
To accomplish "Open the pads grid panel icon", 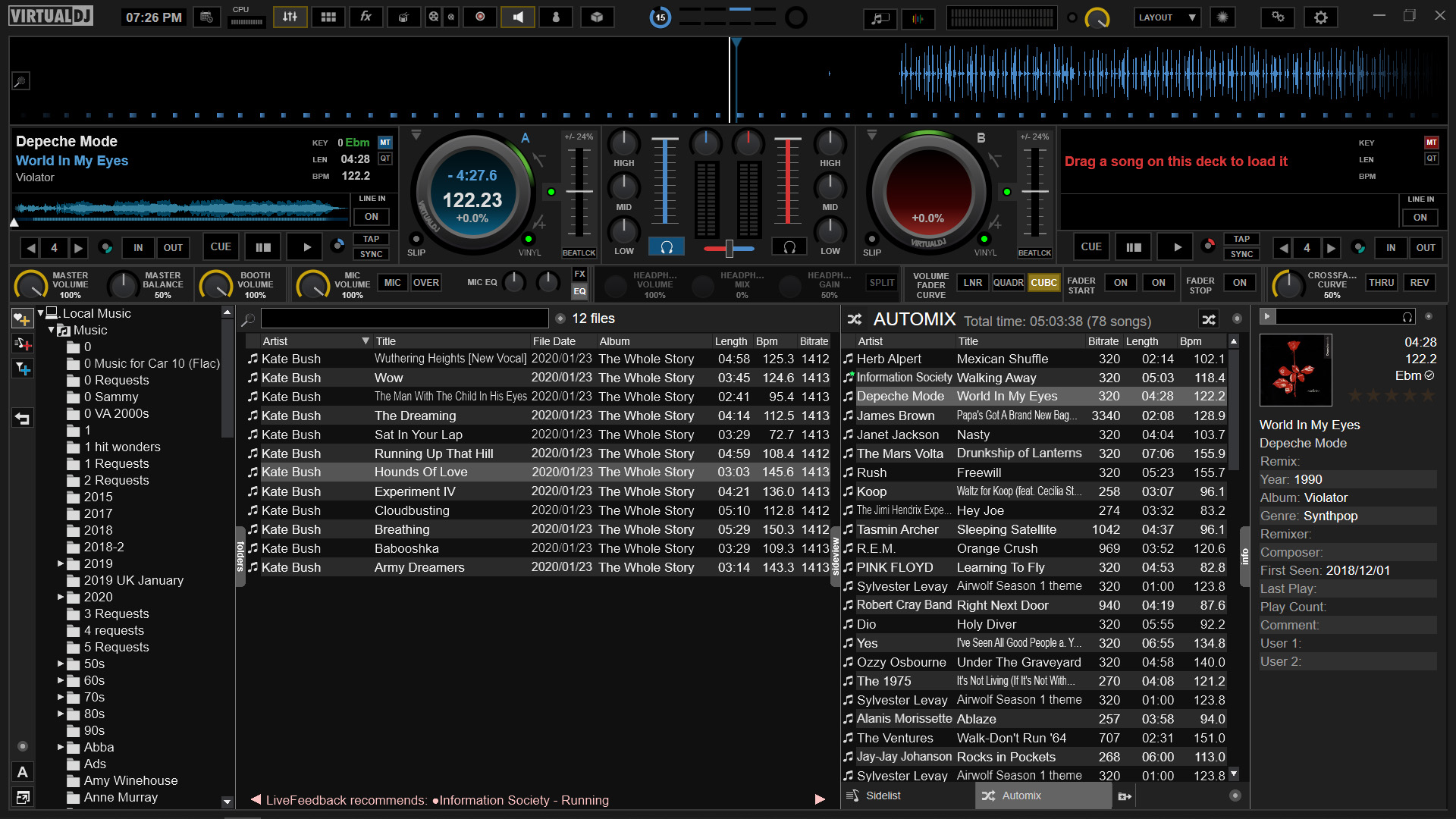I will pyautogui.click(x=328, y=17).
